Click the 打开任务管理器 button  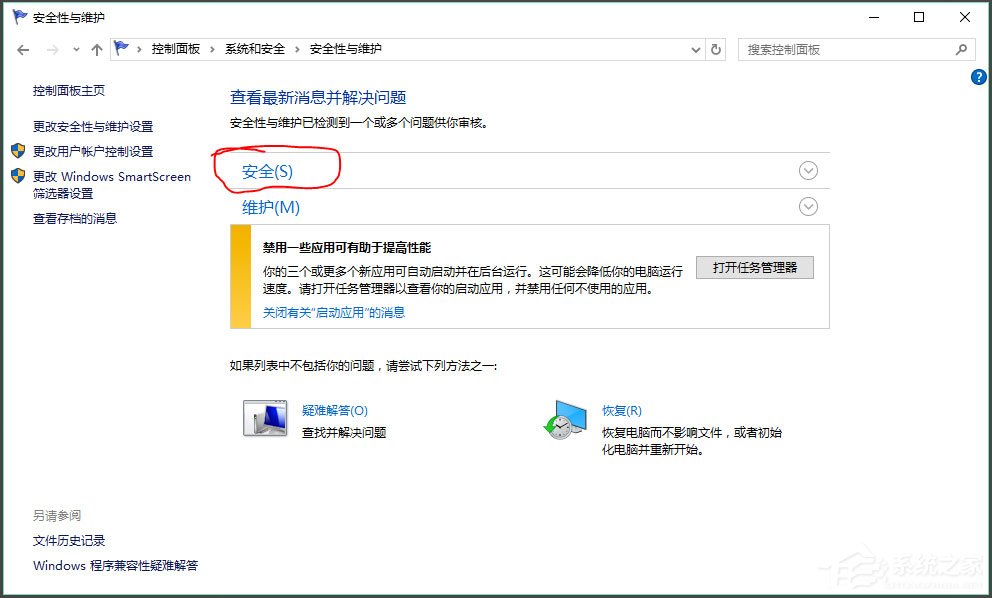coord(753,267)
